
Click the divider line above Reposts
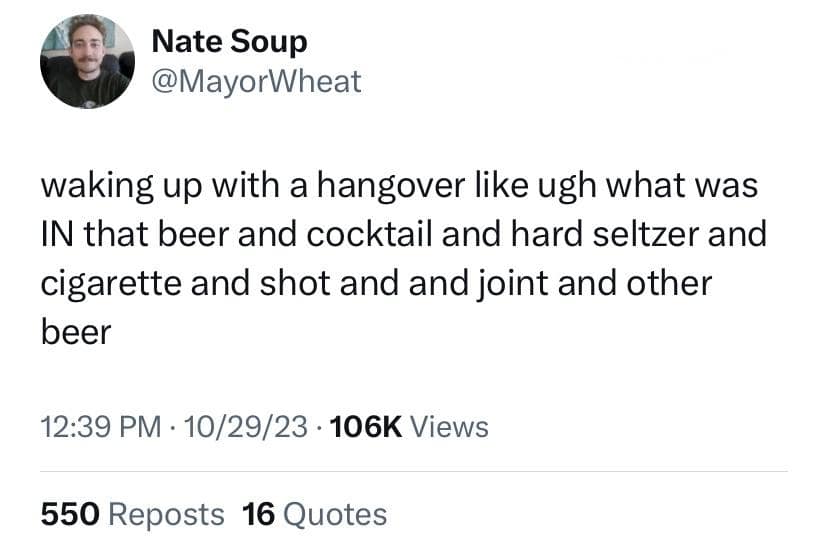(414, 471)
